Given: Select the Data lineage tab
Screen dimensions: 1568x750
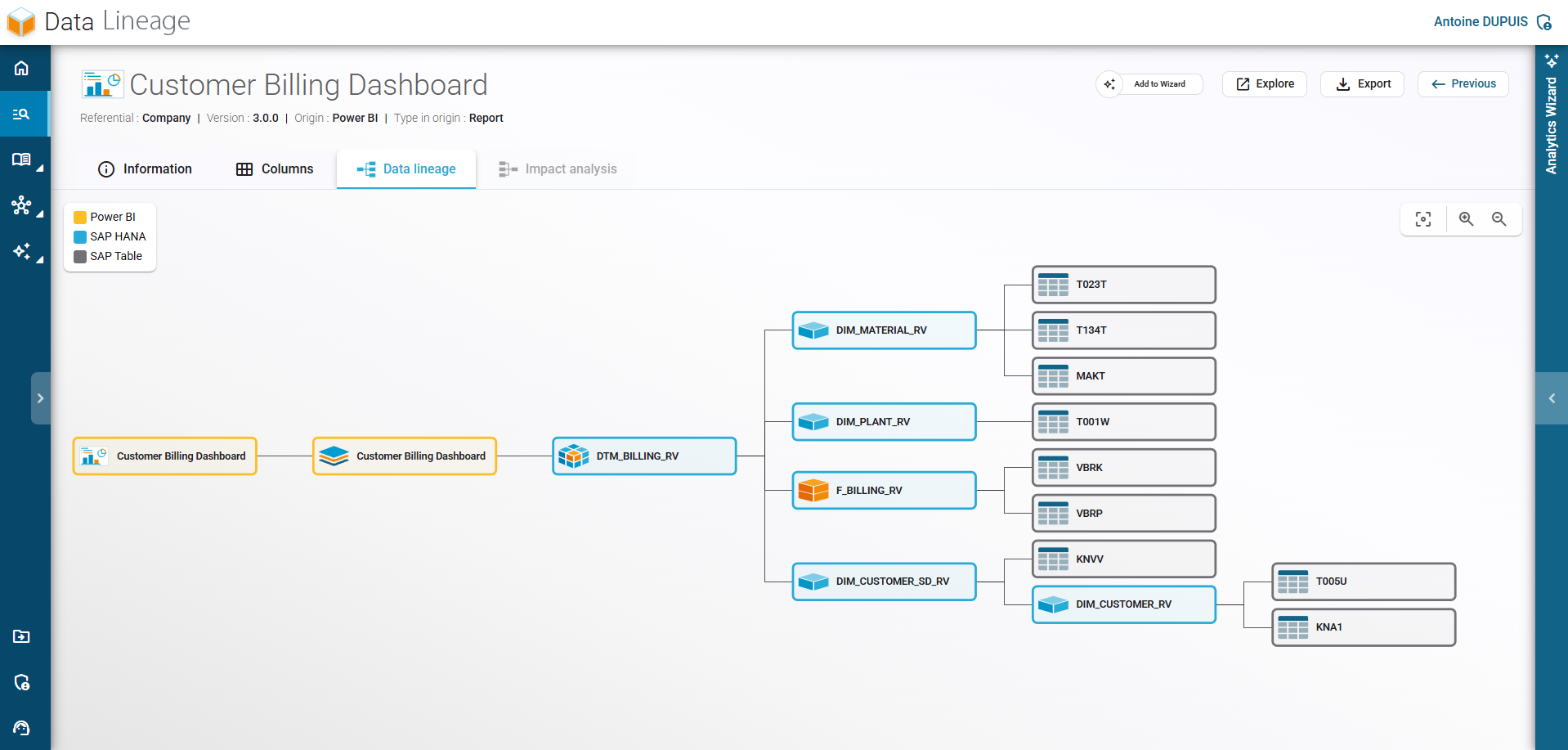Looking at the screenshot, I should 406,169.
